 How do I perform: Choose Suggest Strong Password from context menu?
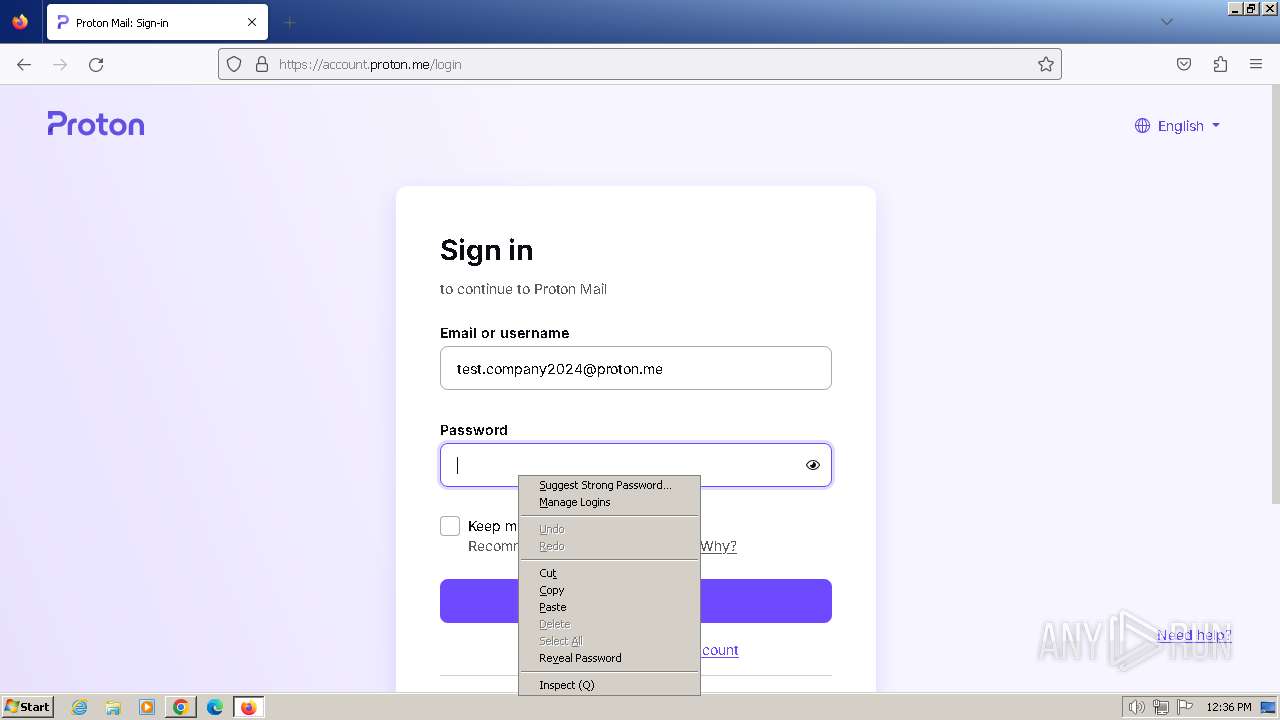(x=609, y=485)
